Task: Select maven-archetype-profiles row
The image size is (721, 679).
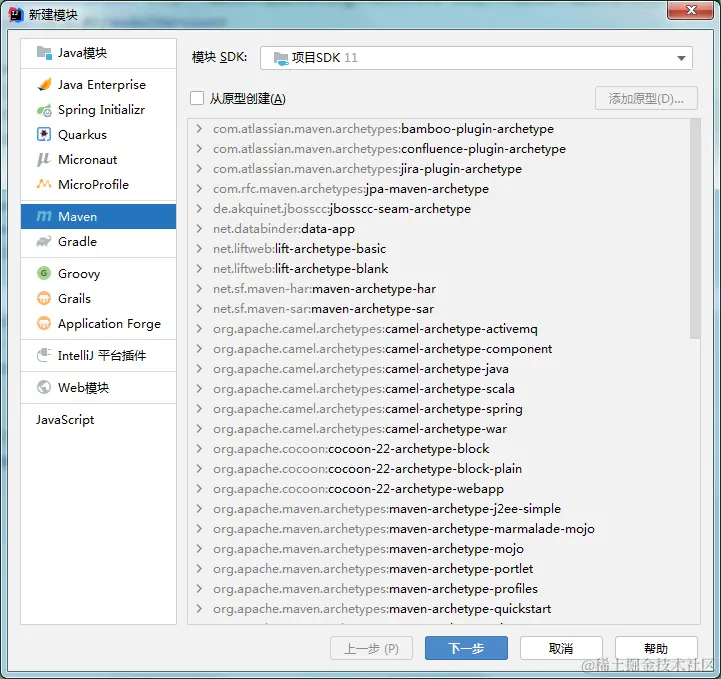Action: (439, 588)
